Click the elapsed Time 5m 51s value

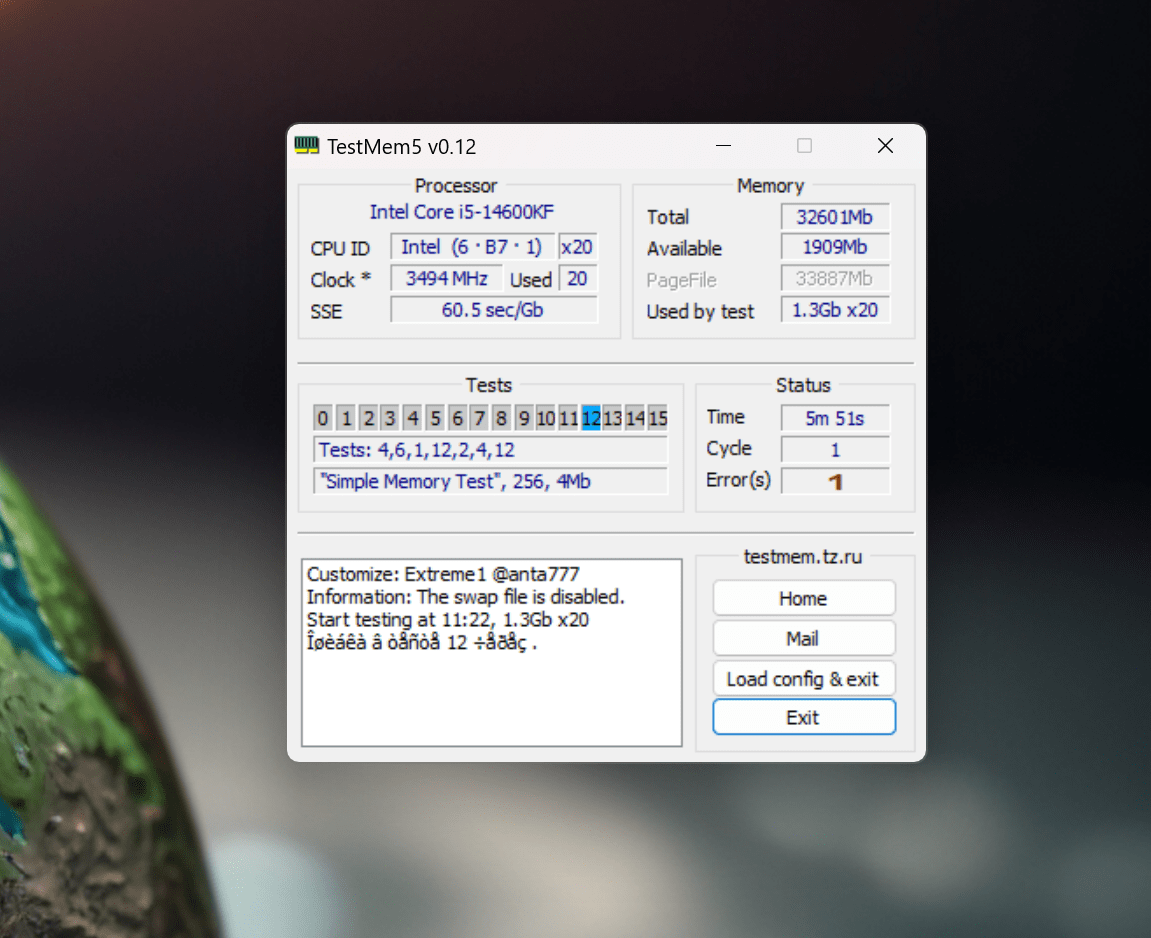(835, 418)
